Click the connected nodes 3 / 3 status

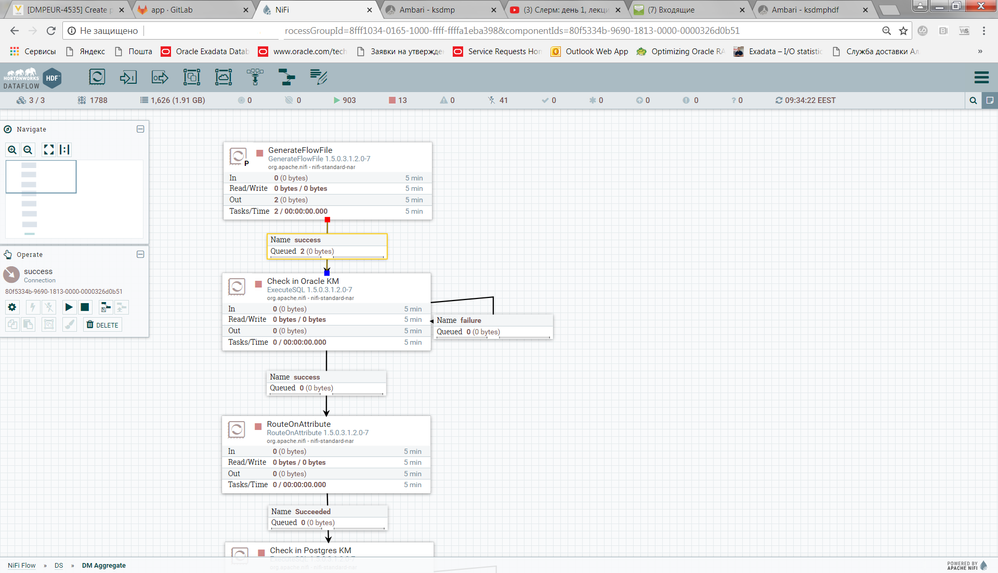click(31, 100)
